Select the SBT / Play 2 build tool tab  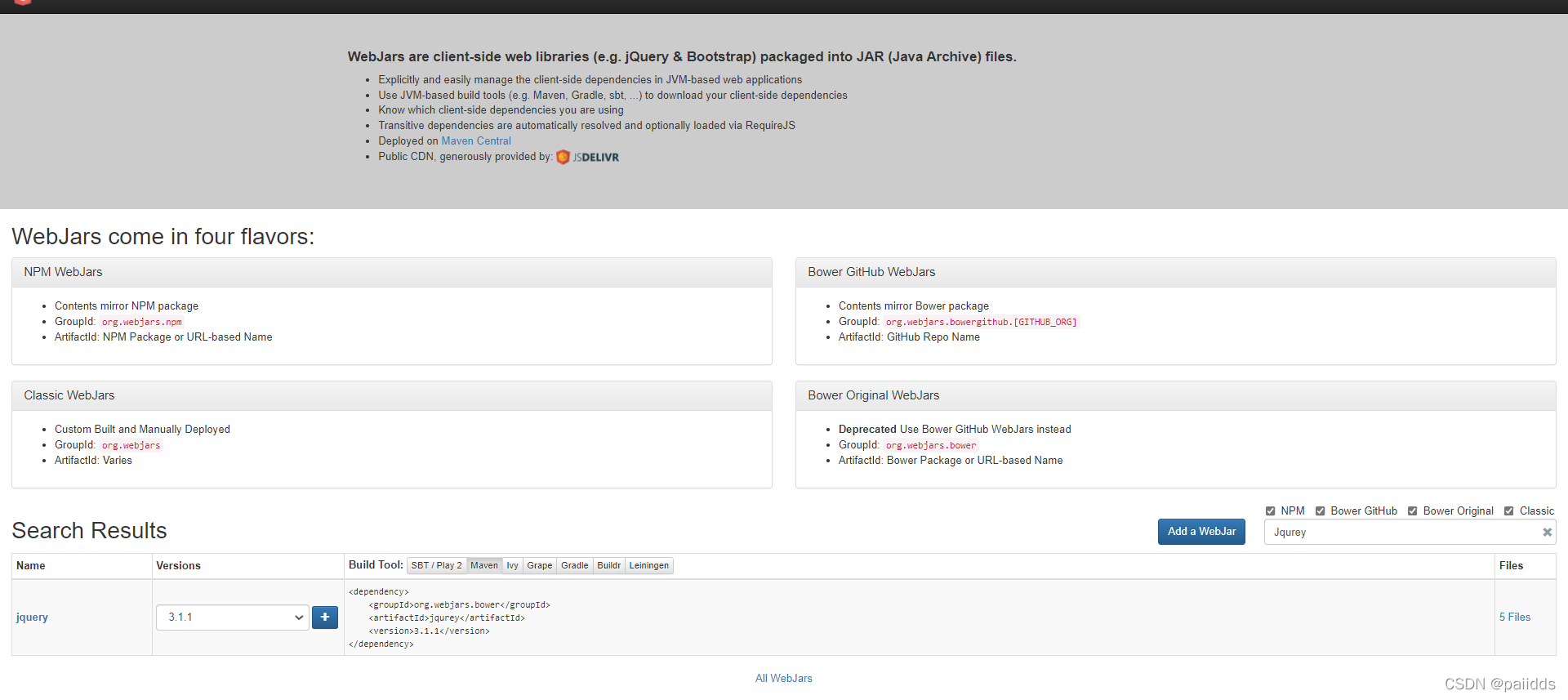[x=436, y=565]
